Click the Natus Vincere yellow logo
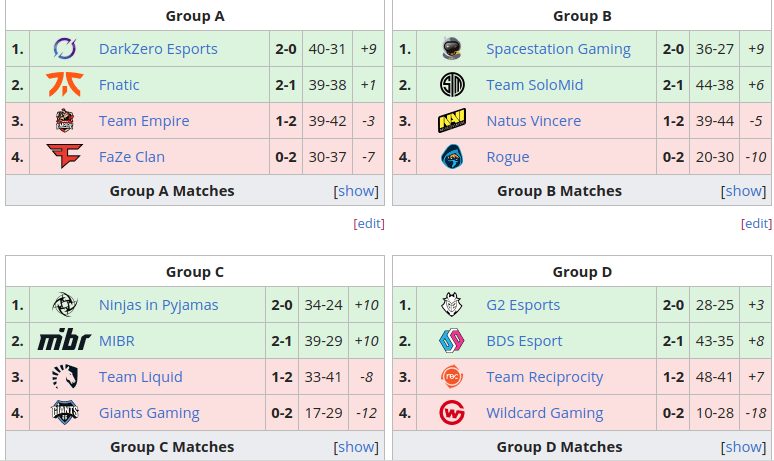Screen dimensions: 774x461 [x=451, y=121]
